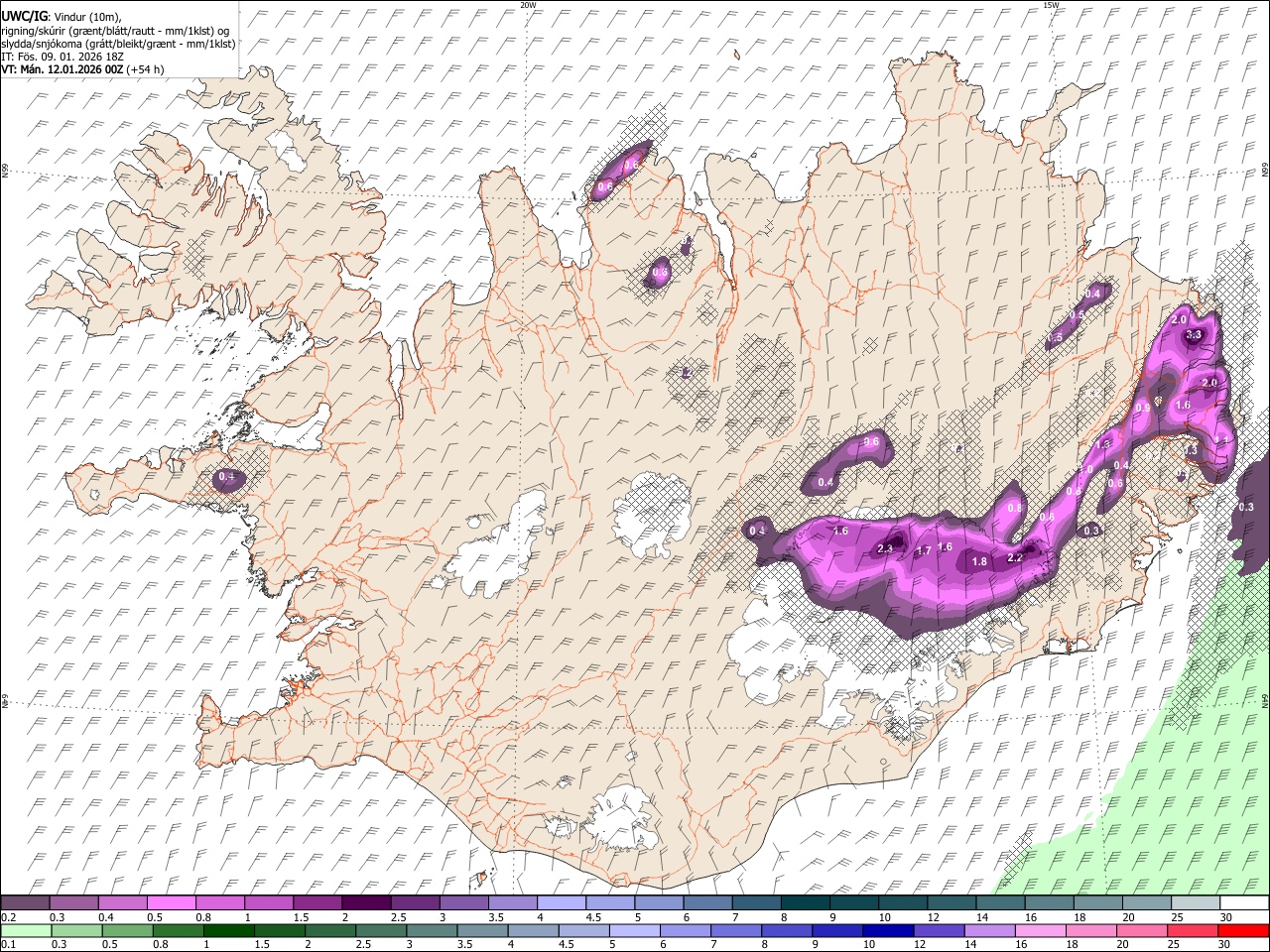Image resolution: width=1270 pixels, height=952 pixels.
Task: Click the "2.3" snowfall value on the map
Action: pyautogui.click(x=886, y=548)
